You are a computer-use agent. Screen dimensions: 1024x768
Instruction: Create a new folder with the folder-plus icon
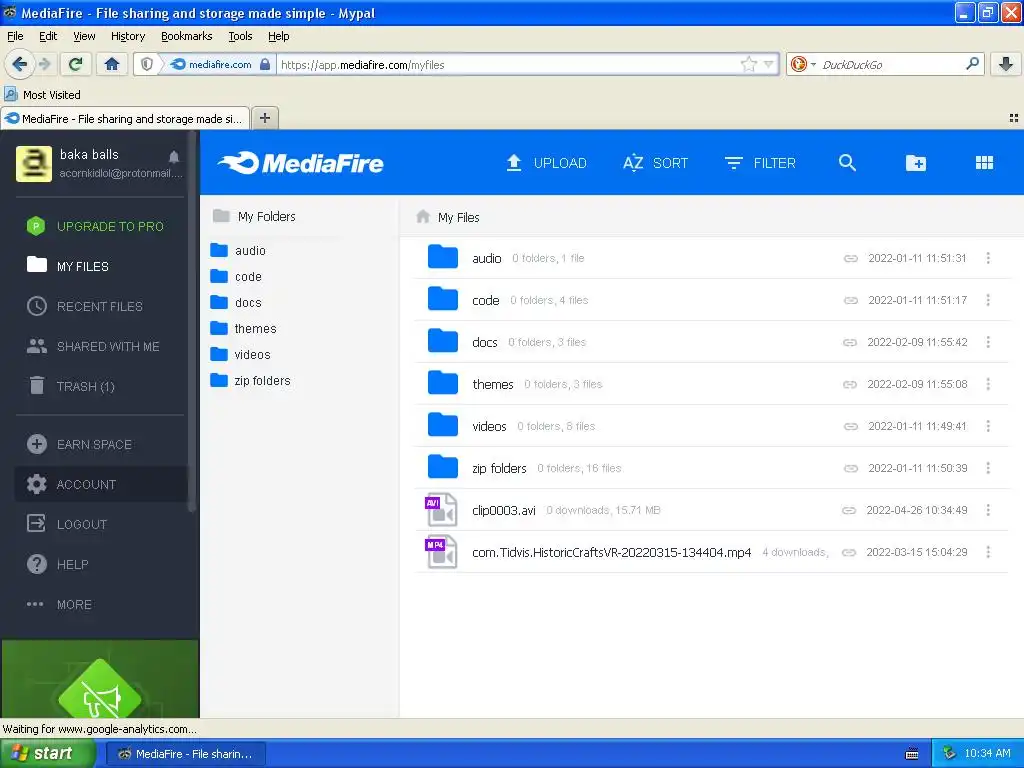pyautogui.click(x=916, y=163)
